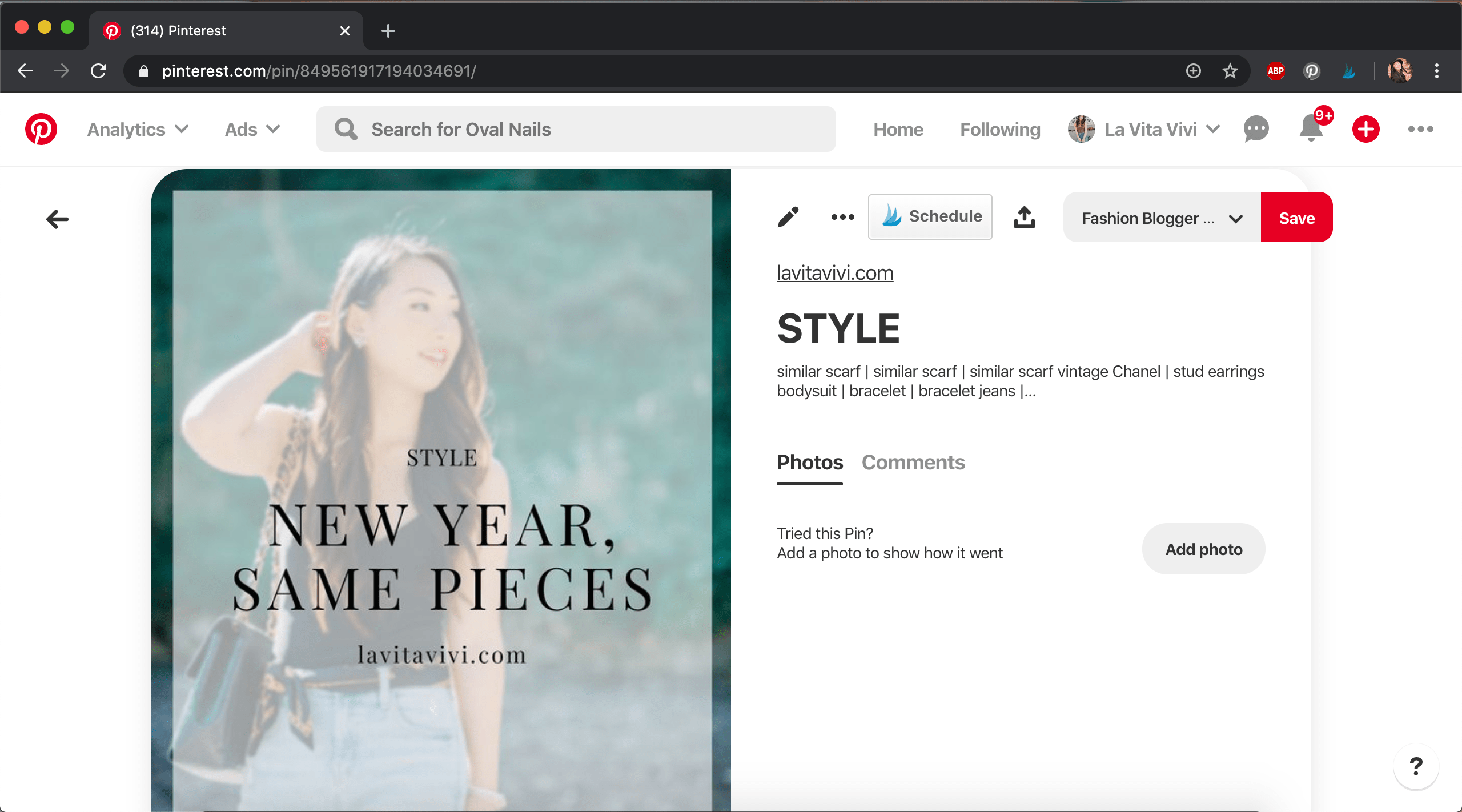Image resolution: width=1462 pixels, height=812 pixels.
Task: Click the Pinterest logo home icon
Action: coord(41,129)
